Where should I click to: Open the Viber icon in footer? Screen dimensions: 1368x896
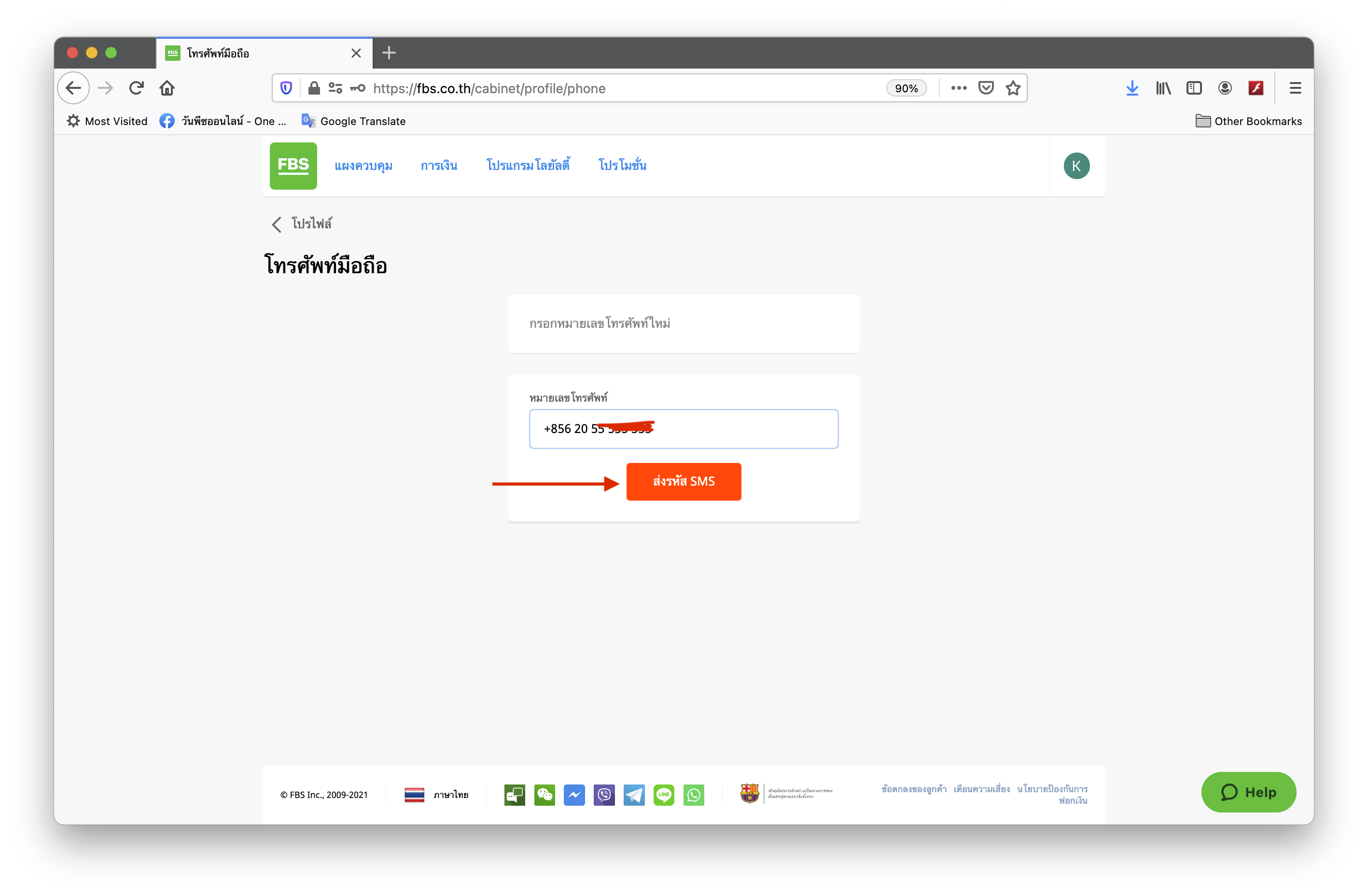coord(603,795)
